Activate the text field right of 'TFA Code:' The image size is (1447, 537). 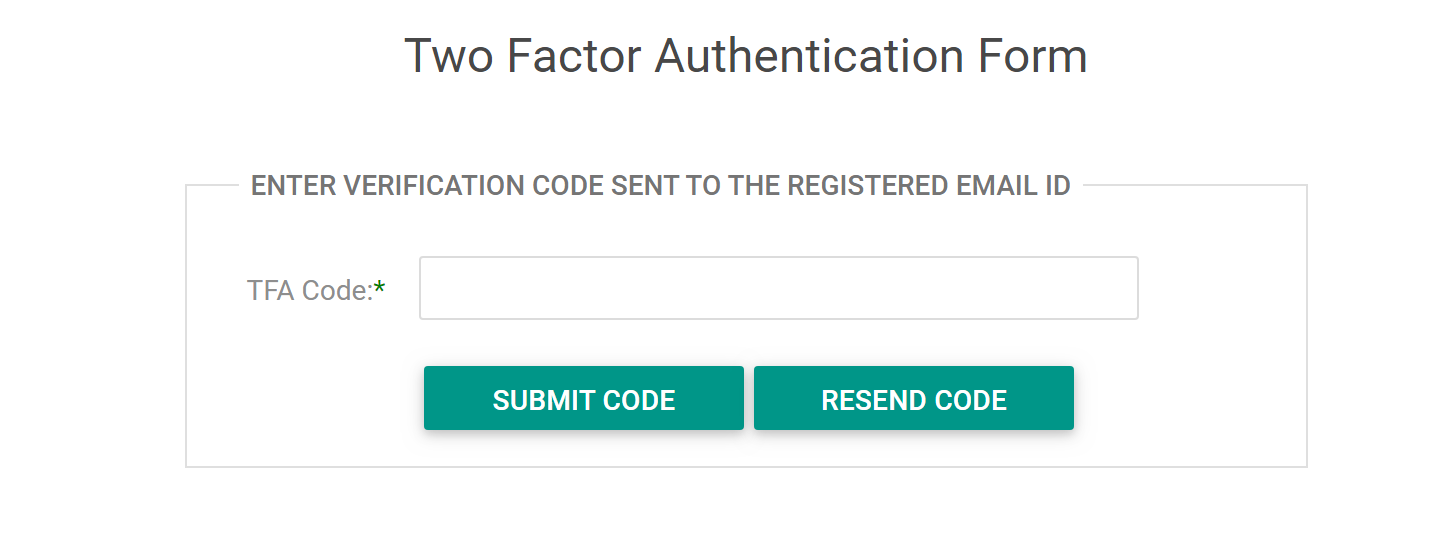tap(778, 288)
